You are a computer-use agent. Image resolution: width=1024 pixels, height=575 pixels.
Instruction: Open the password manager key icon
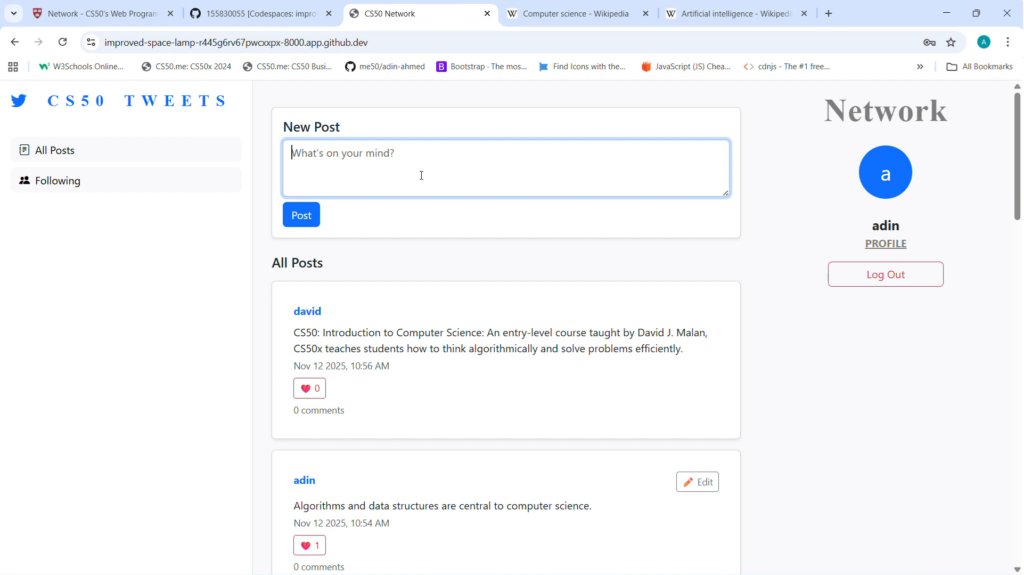click(x=929, y=42)
